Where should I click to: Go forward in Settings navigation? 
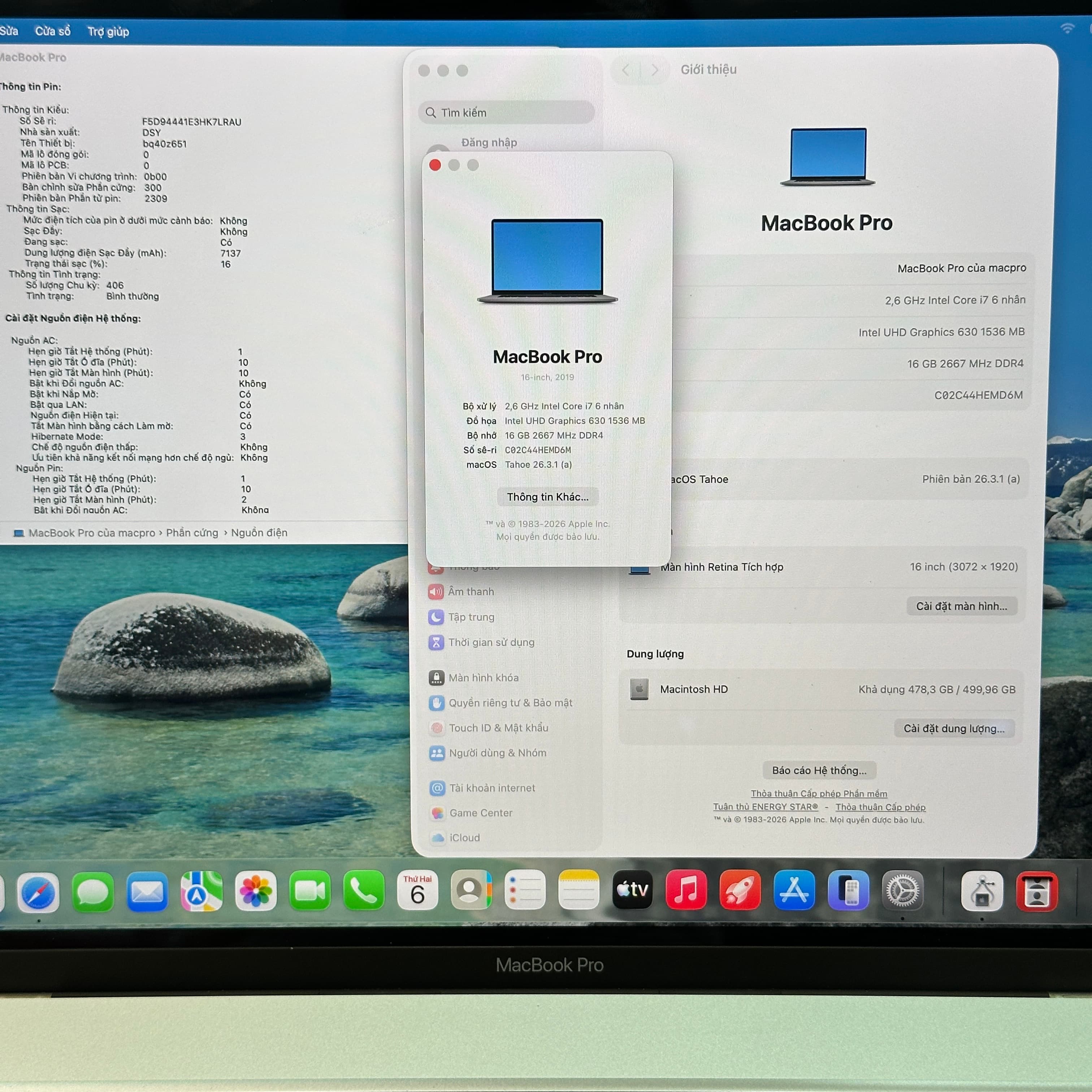655,70
